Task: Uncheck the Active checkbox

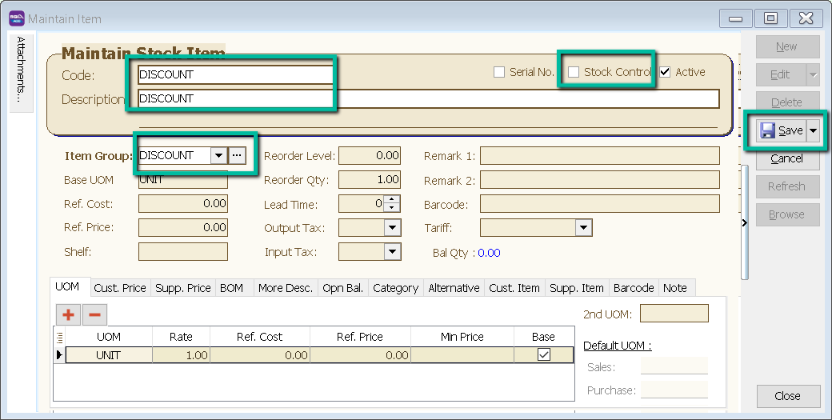Action: coord(665,72)
